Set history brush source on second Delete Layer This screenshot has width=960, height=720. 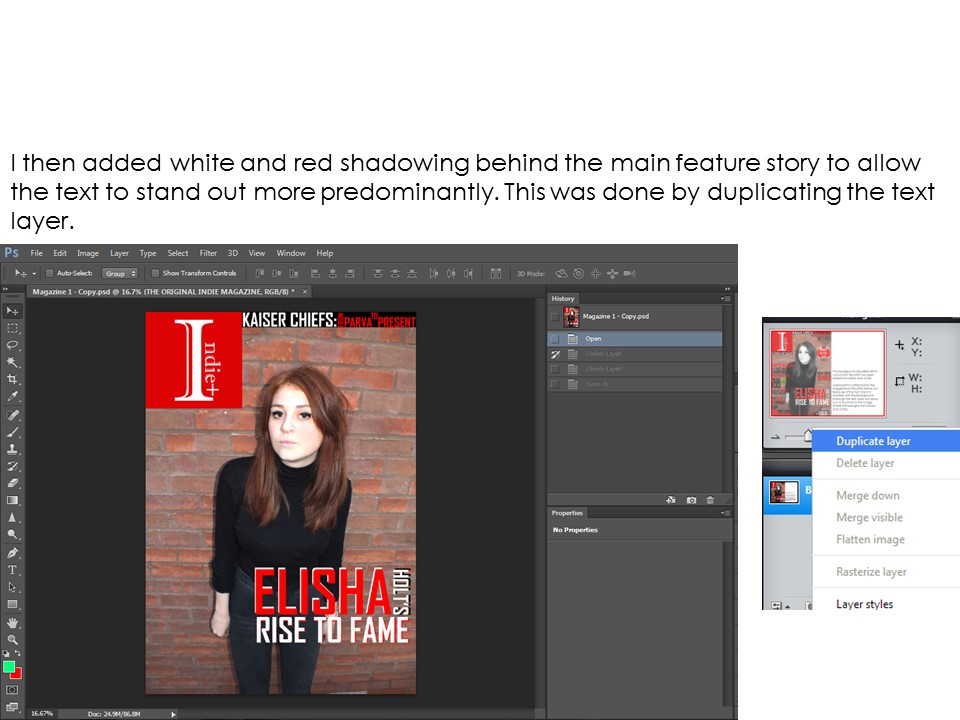(555, 369)
